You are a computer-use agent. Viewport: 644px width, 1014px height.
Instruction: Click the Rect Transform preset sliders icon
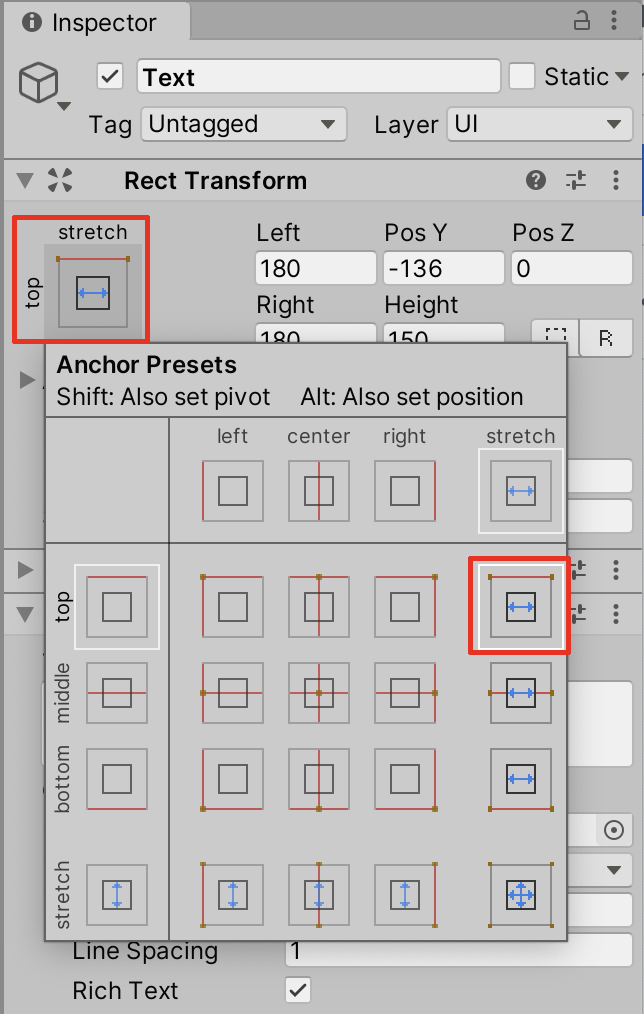point(576,180)
